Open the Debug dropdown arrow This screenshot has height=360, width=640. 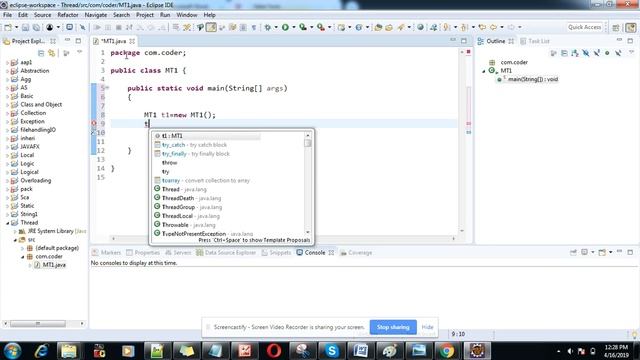click(x=276, y=27)
